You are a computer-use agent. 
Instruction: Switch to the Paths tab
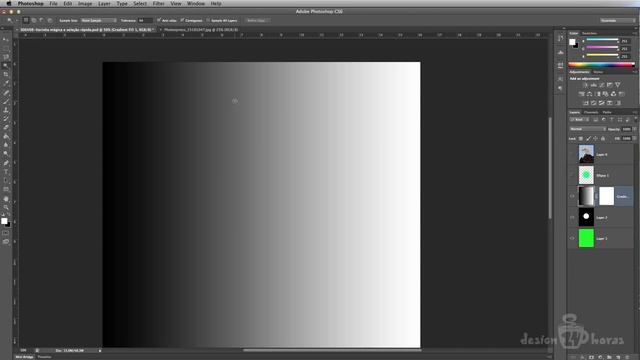pyautogui.click(x=607, y=112)
